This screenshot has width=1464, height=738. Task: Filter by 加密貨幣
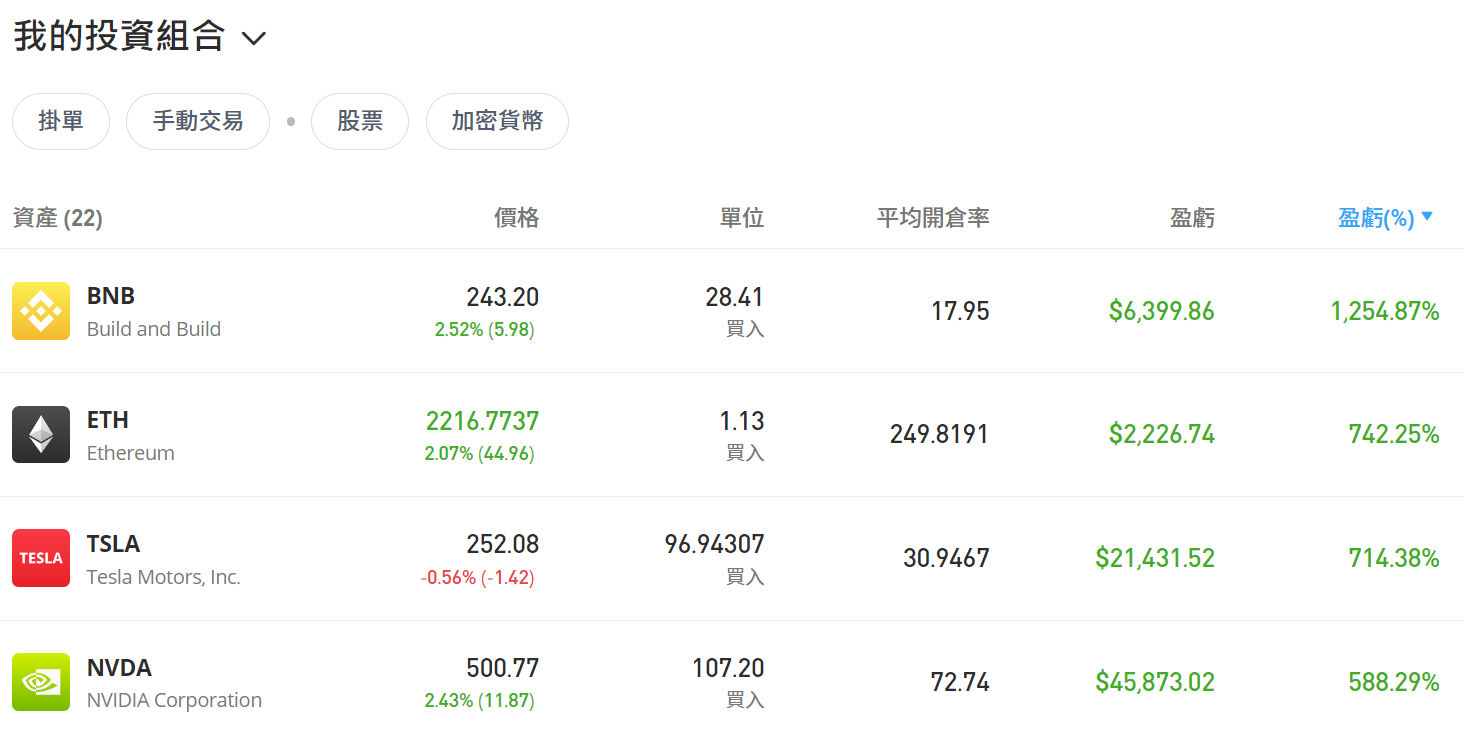tap(497, 122)
